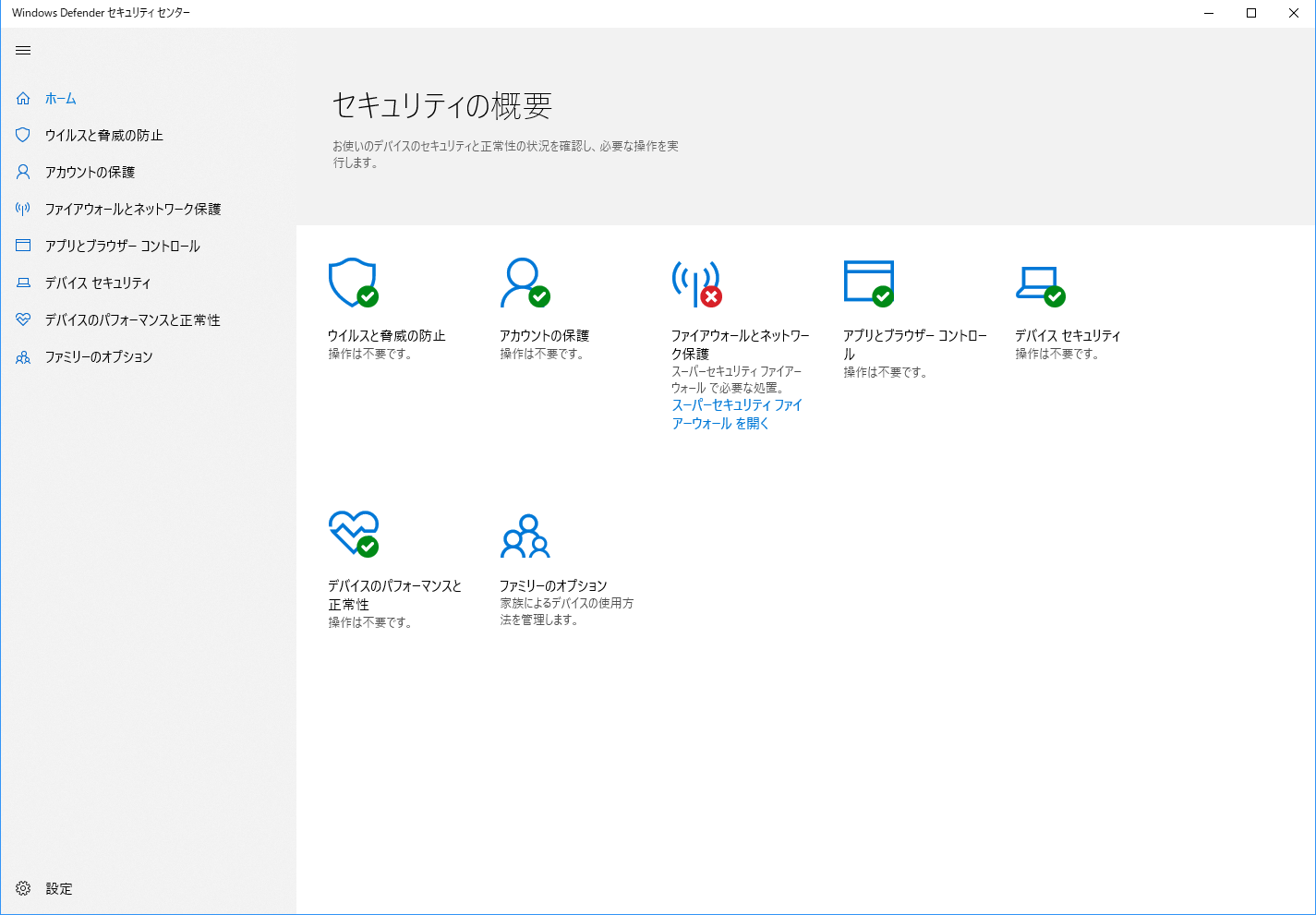This screenshot has width=1316, height=915.
Task: Click the app browser window icon in sidebar
Action: click(x=23, y=246)
